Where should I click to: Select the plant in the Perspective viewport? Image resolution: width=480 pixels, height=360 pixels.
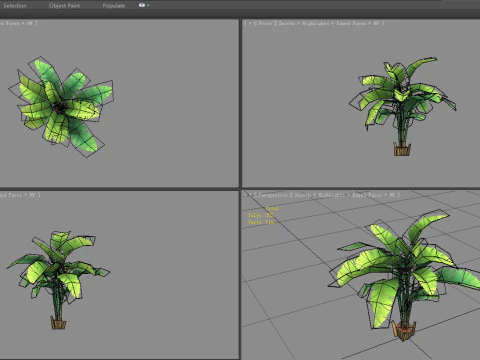(x=405, y=274)
